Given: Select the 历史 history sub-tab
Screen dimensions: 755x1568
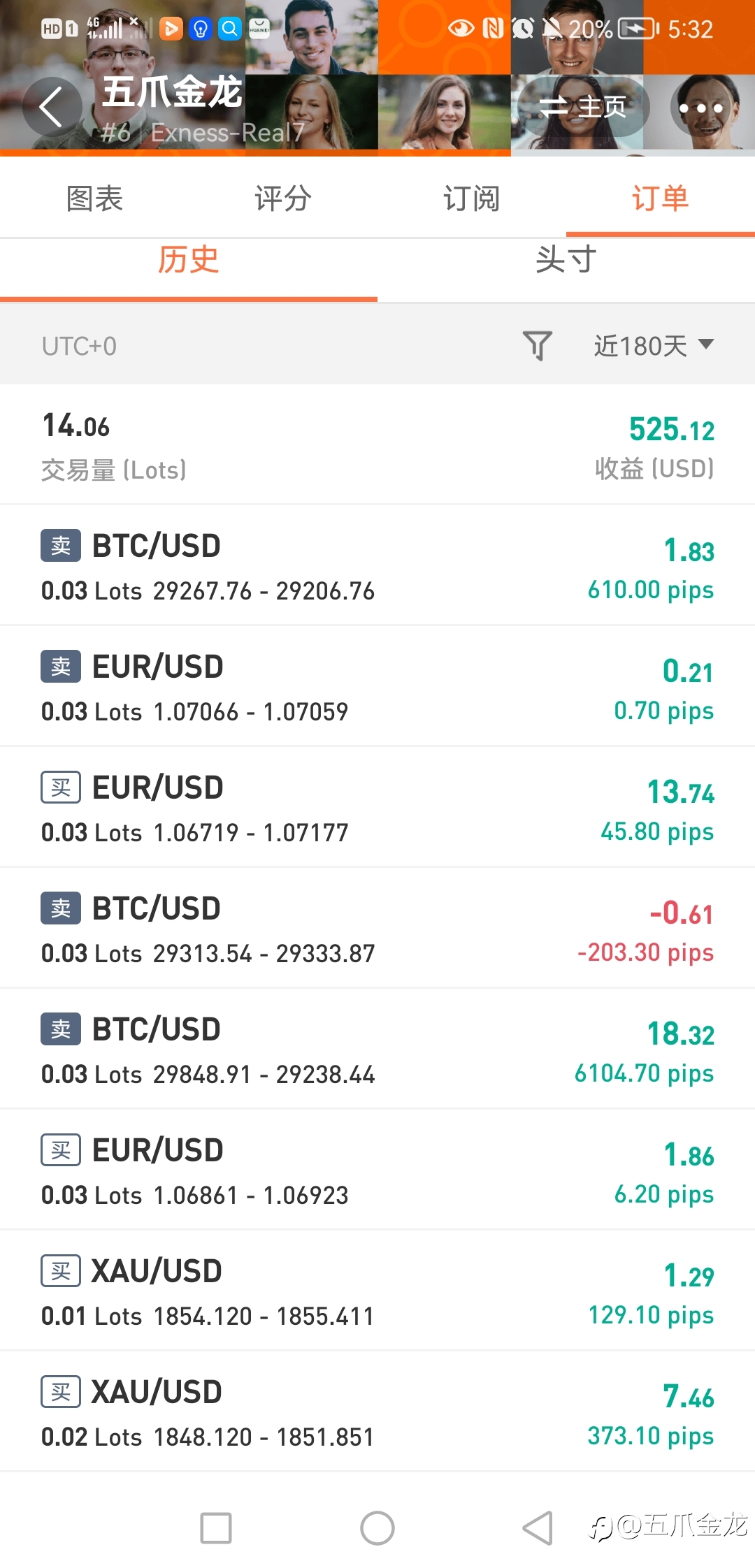Looking at the screenshot, I should (189, 260).
